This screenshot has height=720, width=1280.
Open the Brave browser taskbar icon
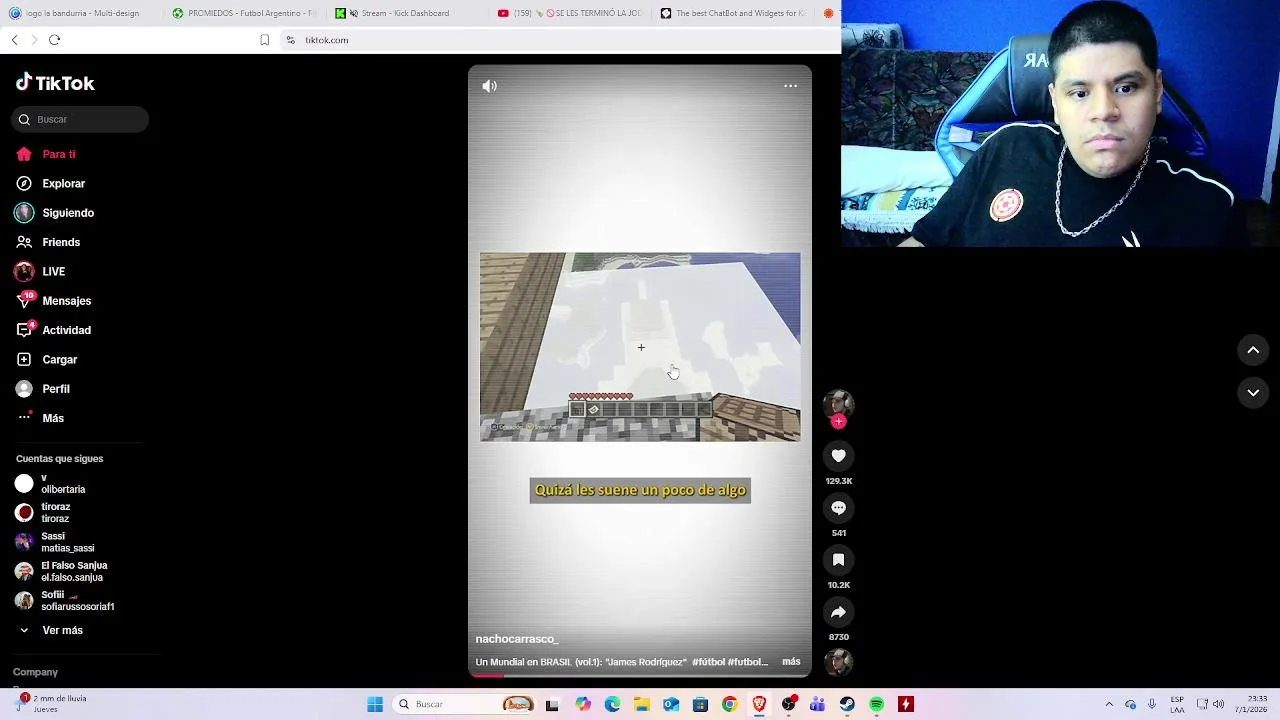tap(759, 704)
